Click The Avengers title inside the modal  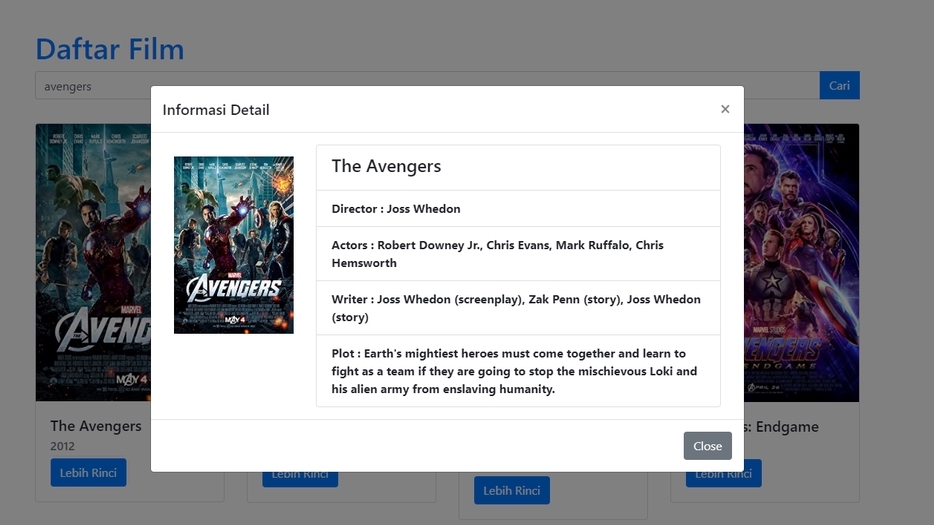[386, 166]
